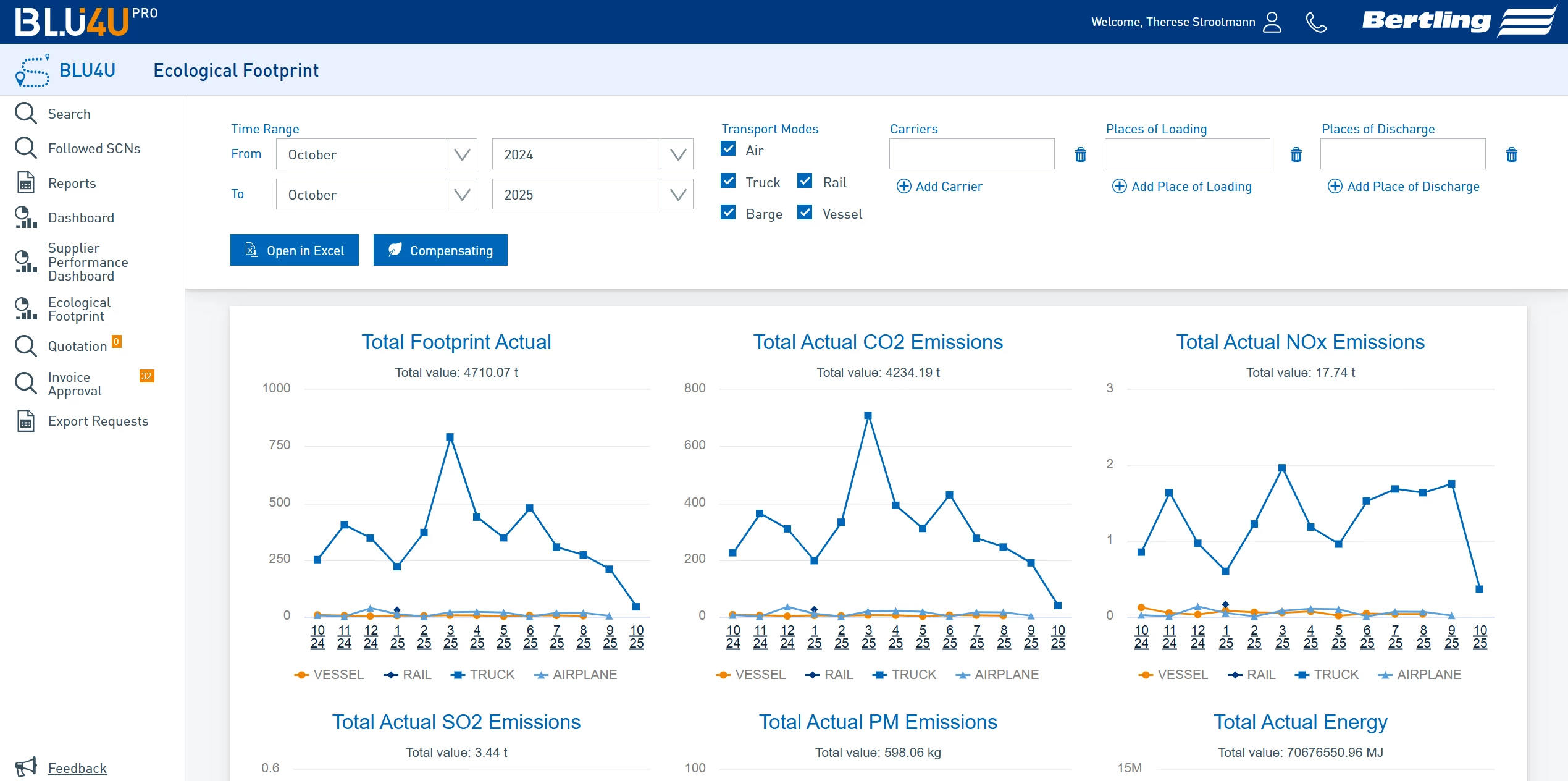1568x781 pixels.
Task: Delete the Carriers filter with trash icon
Action: [x=1080, y=154]
